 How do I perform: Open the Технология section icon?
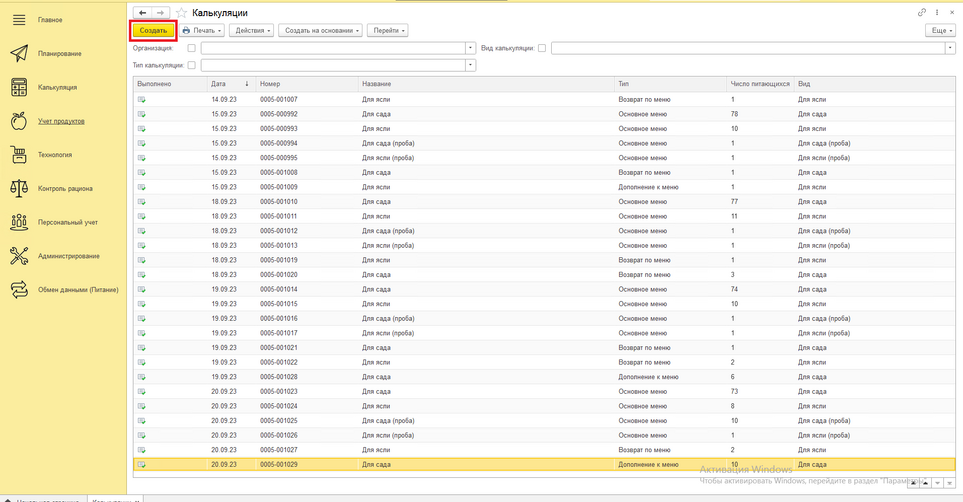tap(18, 155)
